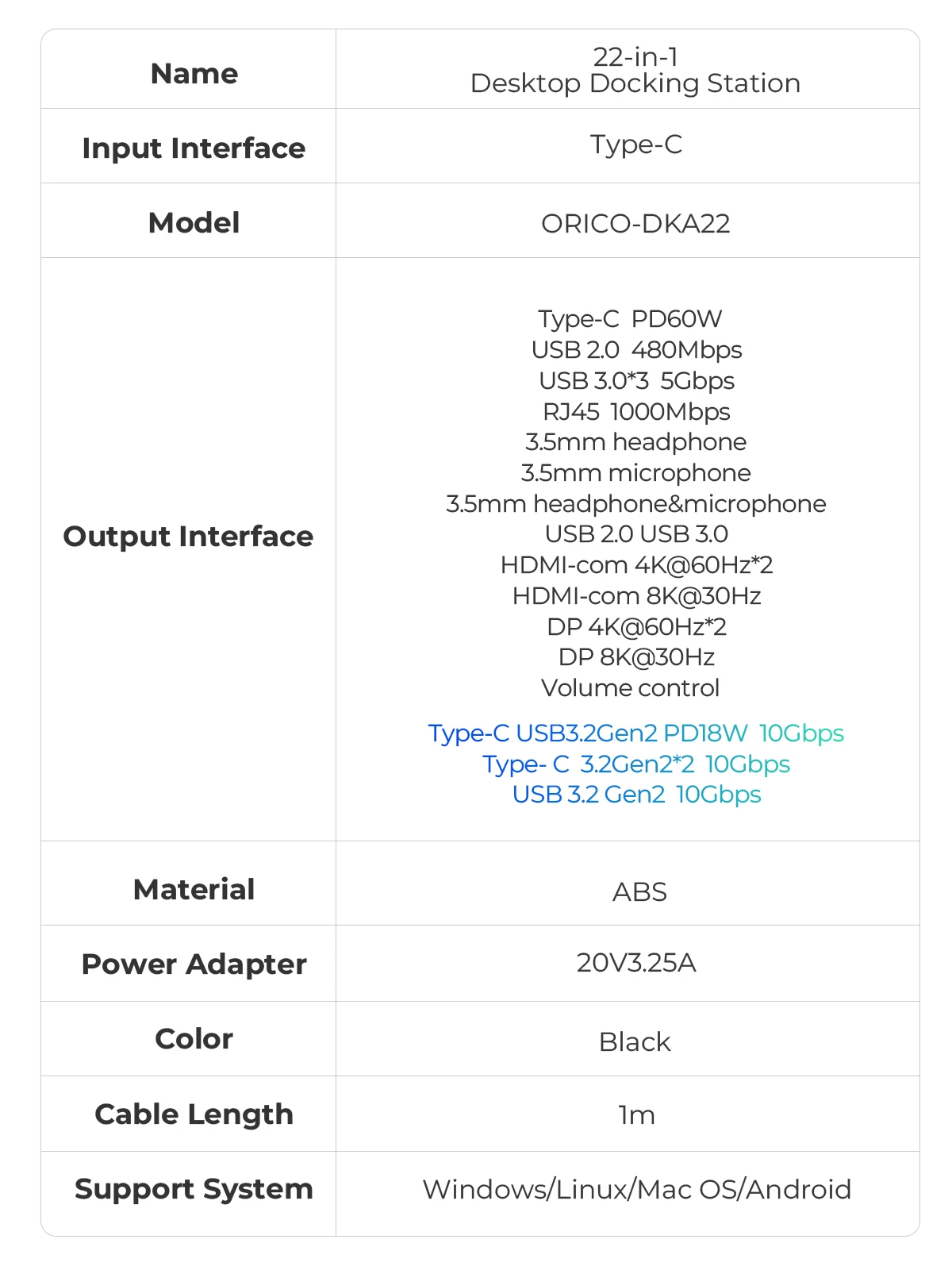Click the "3.5mm headphone&microphone" entry
The height and width of the screenshot is (1270, 952).
pos(635,504)
